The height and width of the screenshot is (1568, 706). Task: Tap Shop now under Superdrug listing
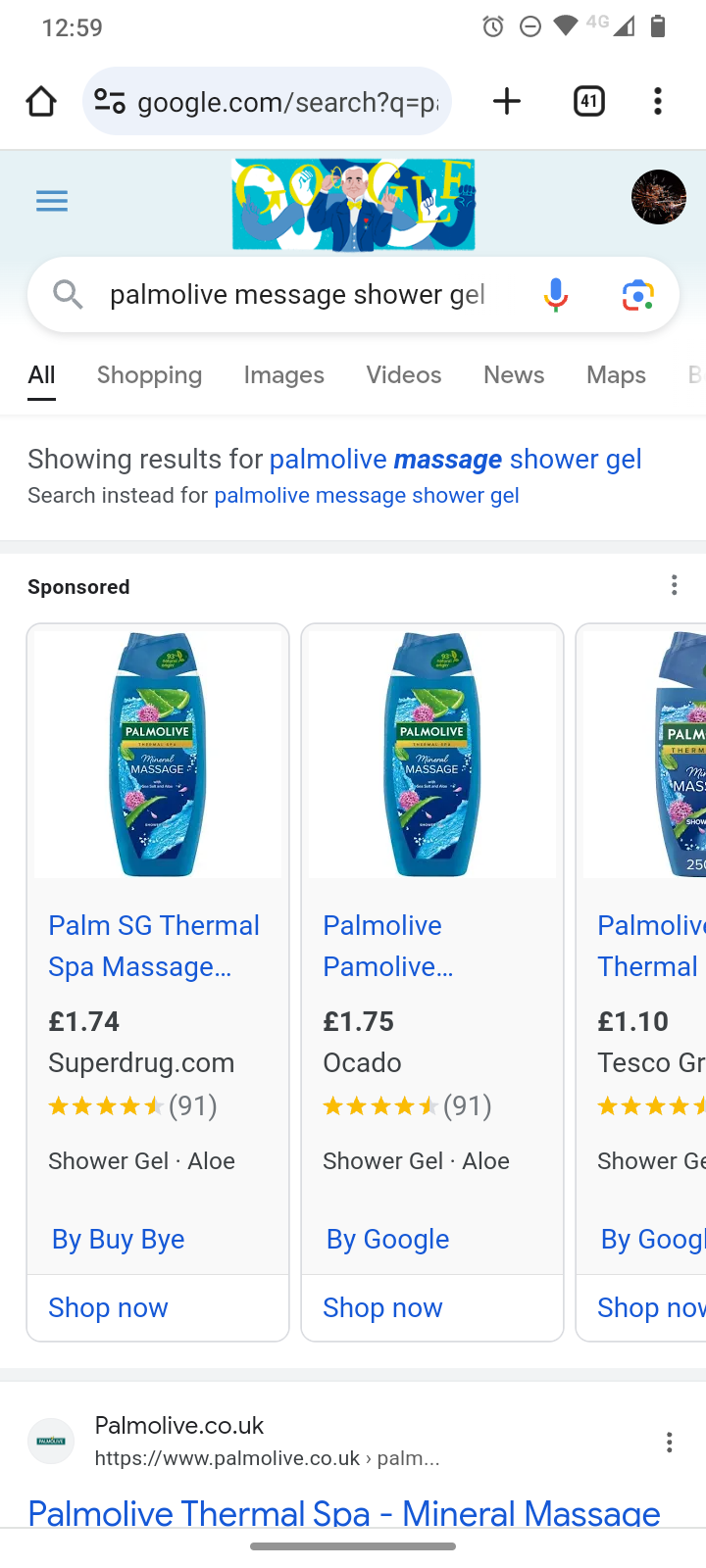(108, 1307)
